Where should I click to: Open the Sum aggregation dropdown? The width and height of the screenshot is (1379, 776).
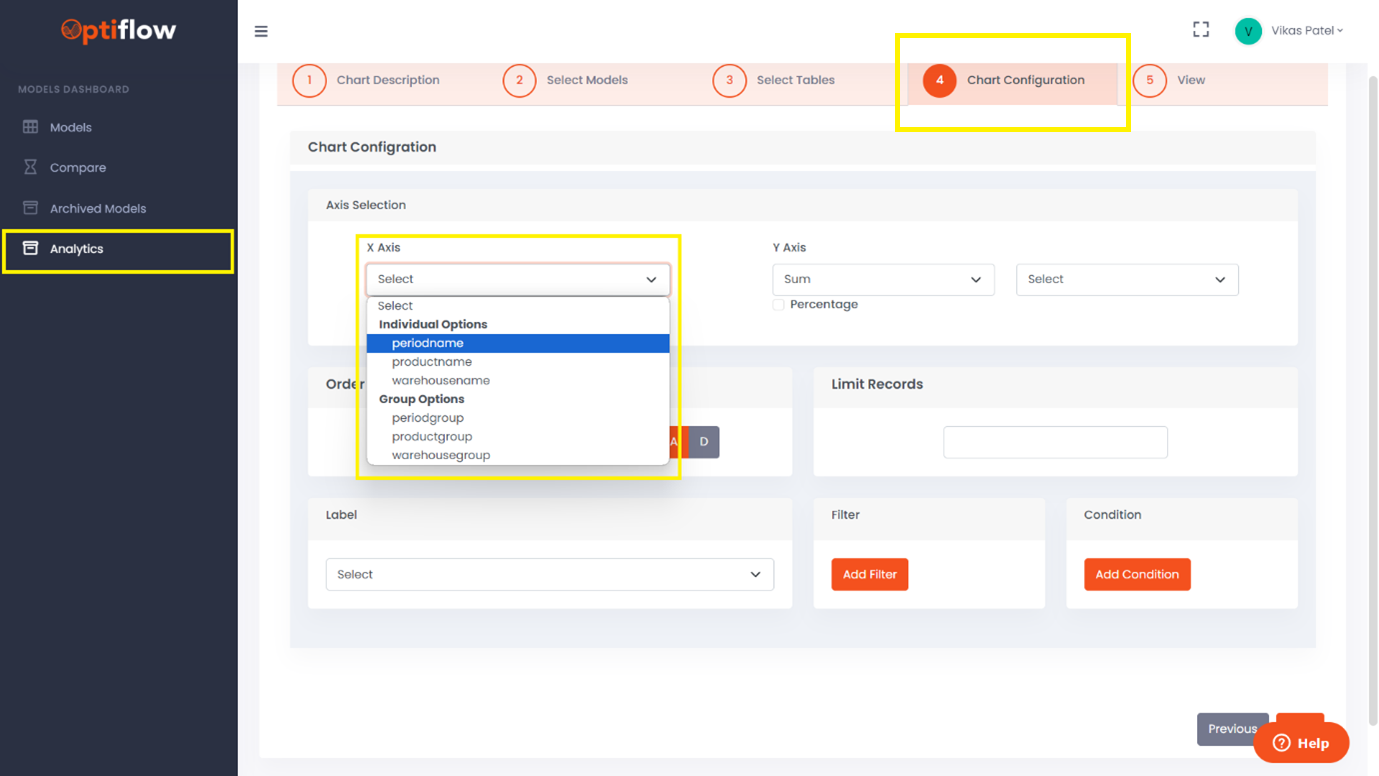coord(883,279)
